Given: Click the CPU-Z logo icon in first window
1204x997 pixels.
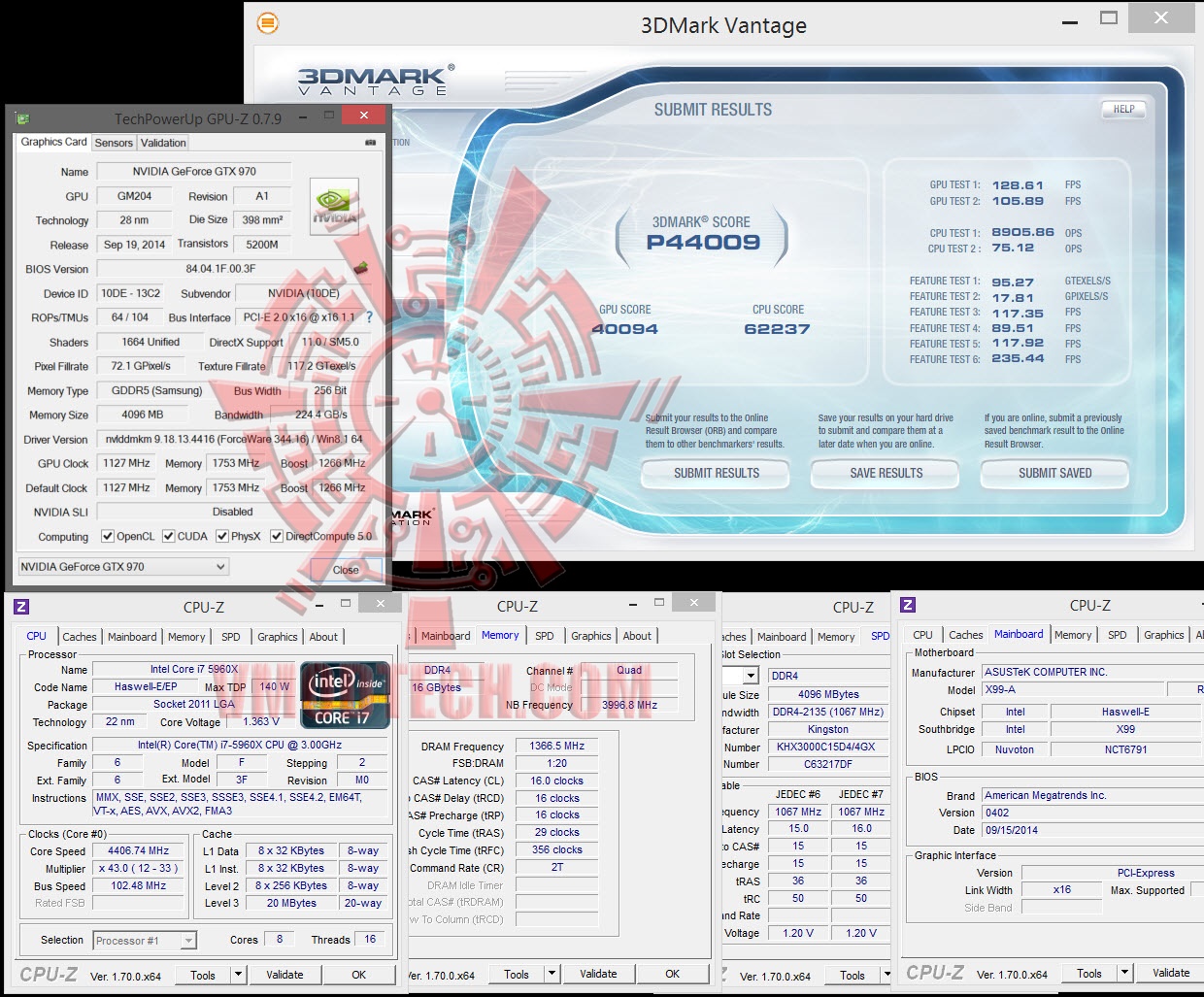Looking at the screenshot, I should tap(21, 607).
